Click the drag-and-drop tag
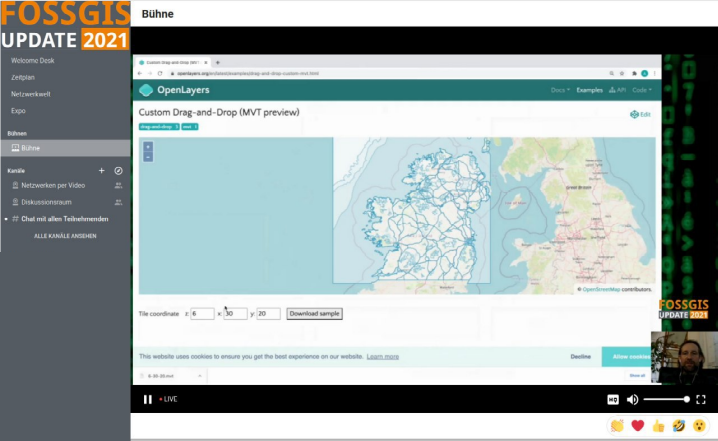The height and width of the screenshot is (441, 718). tap(159, 127)
